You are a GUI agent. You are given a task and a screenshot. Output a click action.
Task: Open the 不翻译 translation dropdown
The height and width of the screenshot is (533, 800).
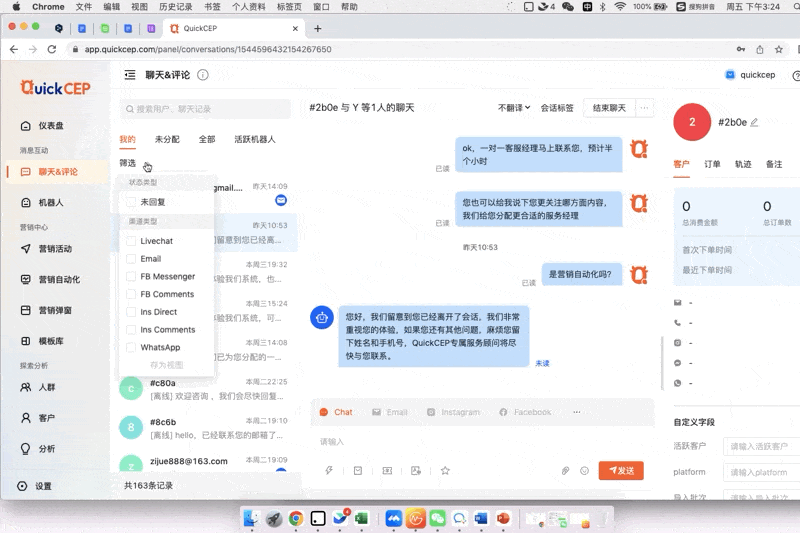coord(514,108)
